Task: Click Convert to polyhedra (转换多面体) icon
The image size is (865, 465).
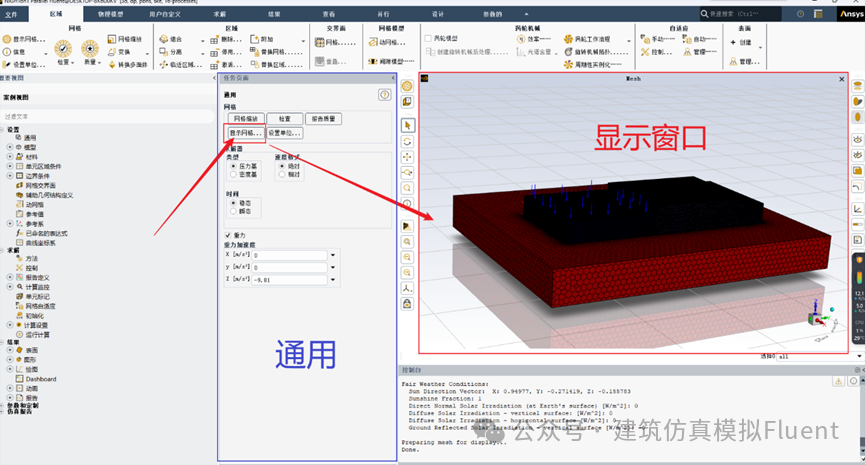Action: tap(112, 65)
